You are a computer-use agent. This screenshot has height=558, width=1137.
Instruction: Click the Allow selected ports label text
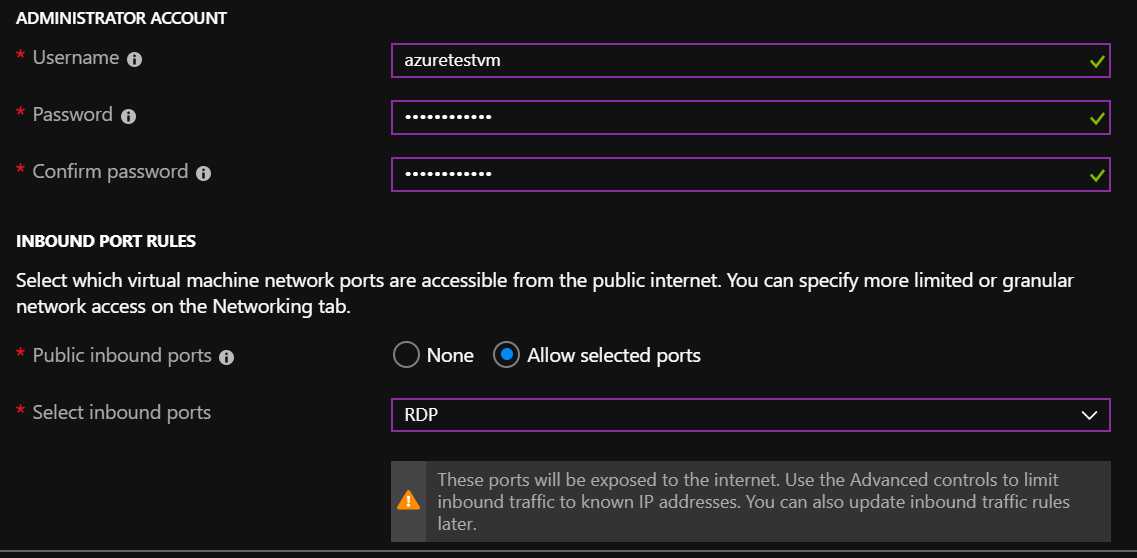(x=613, y=356)
